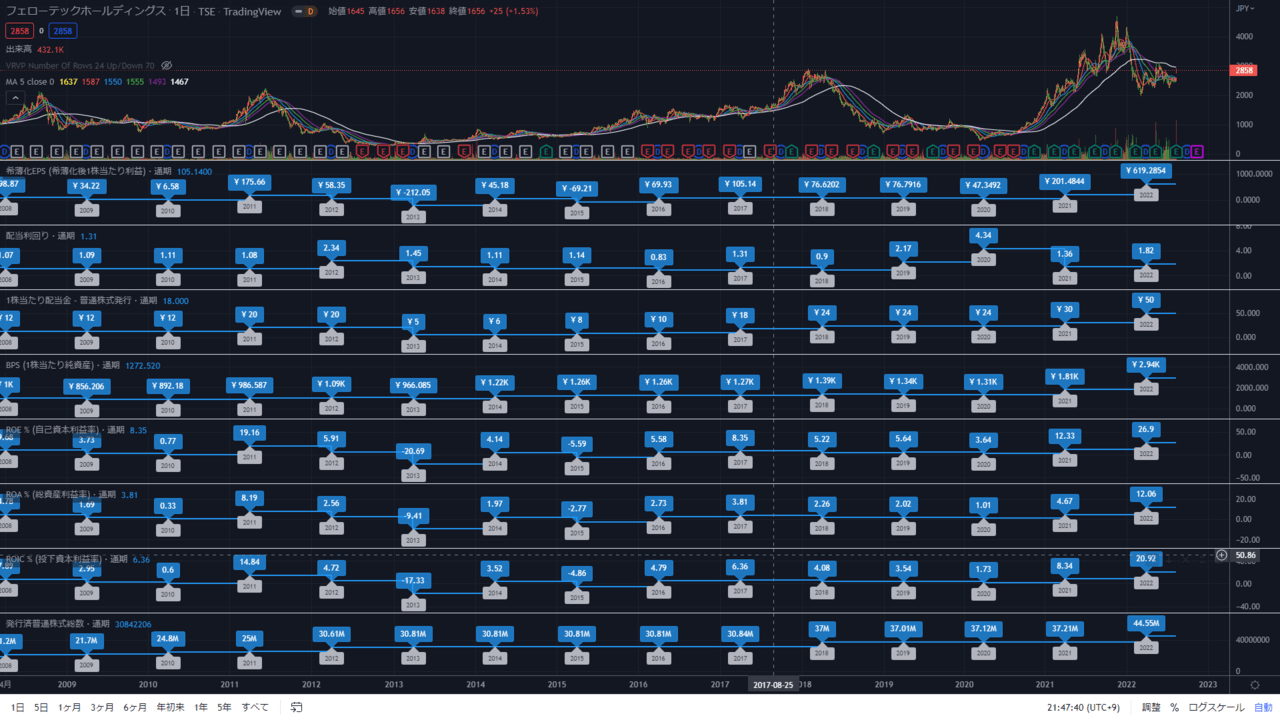Toggle ログスケール logarithmic scale
Image resolution: width=1280 pixels, height=720 pixels.
pos(1216,707)
